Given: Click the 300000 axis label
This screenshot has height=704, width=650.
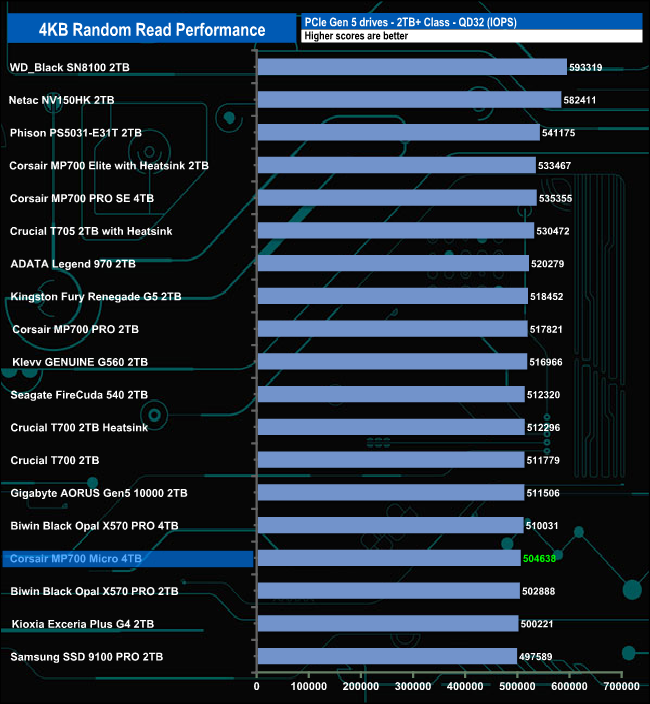Looking at the screenshot, I should (x=413, y=686).
